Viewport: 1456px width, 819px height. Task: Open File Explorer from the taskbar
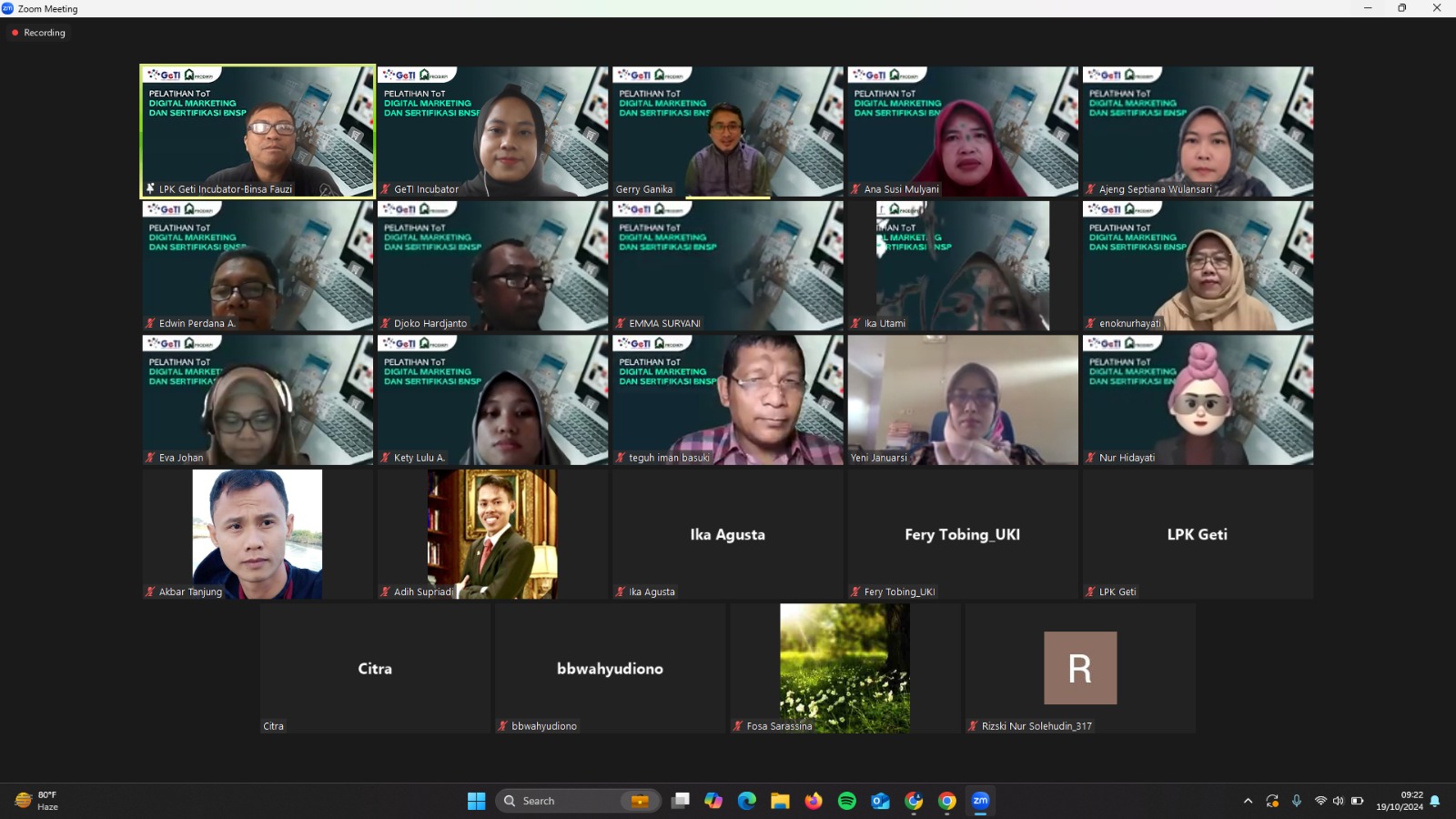tap(780, 801)
